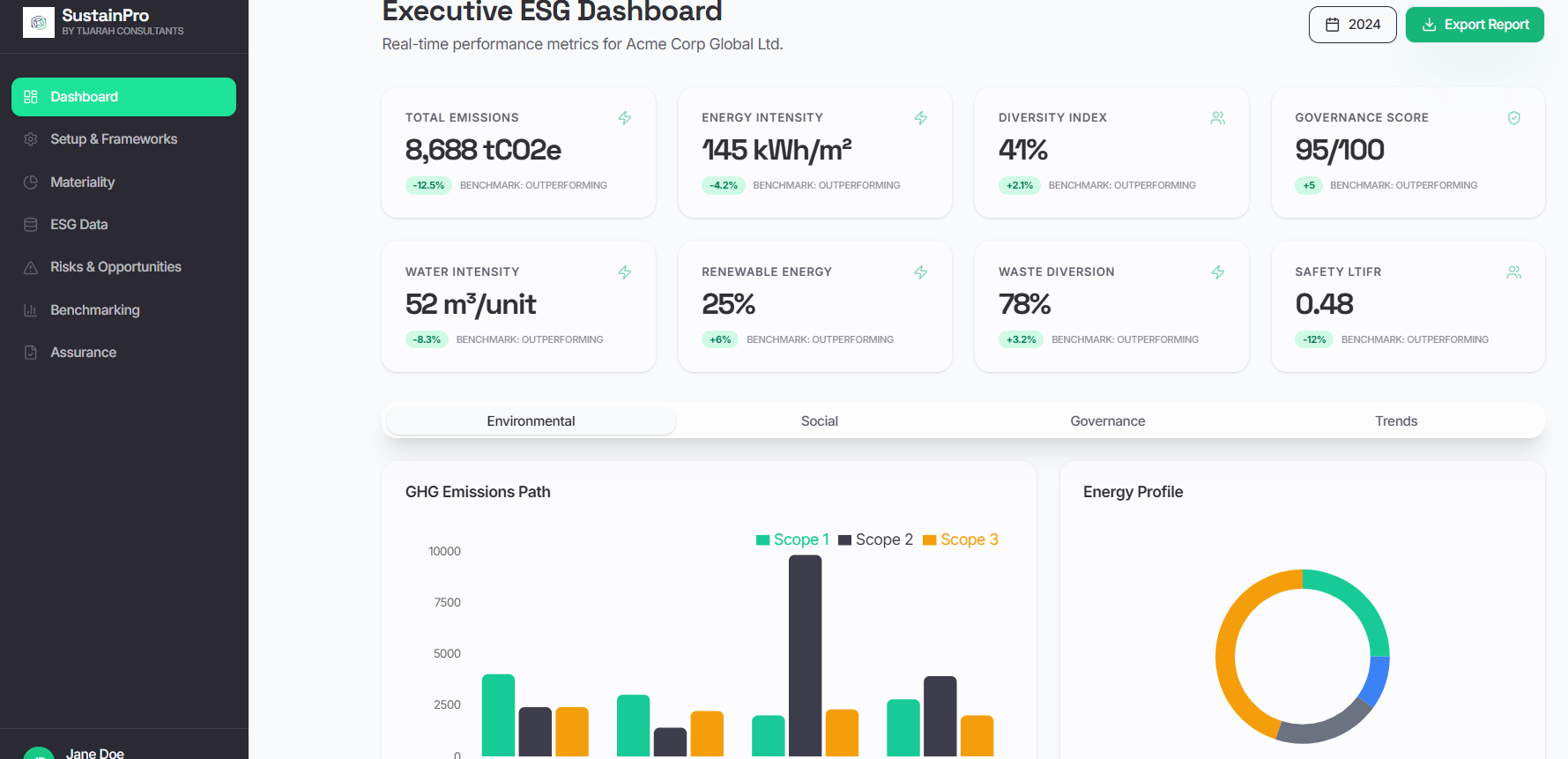This screenshot has height=759, width=1568.
Task: Click the blue segment of Energy Profile donut
Action: point(1377,681)
